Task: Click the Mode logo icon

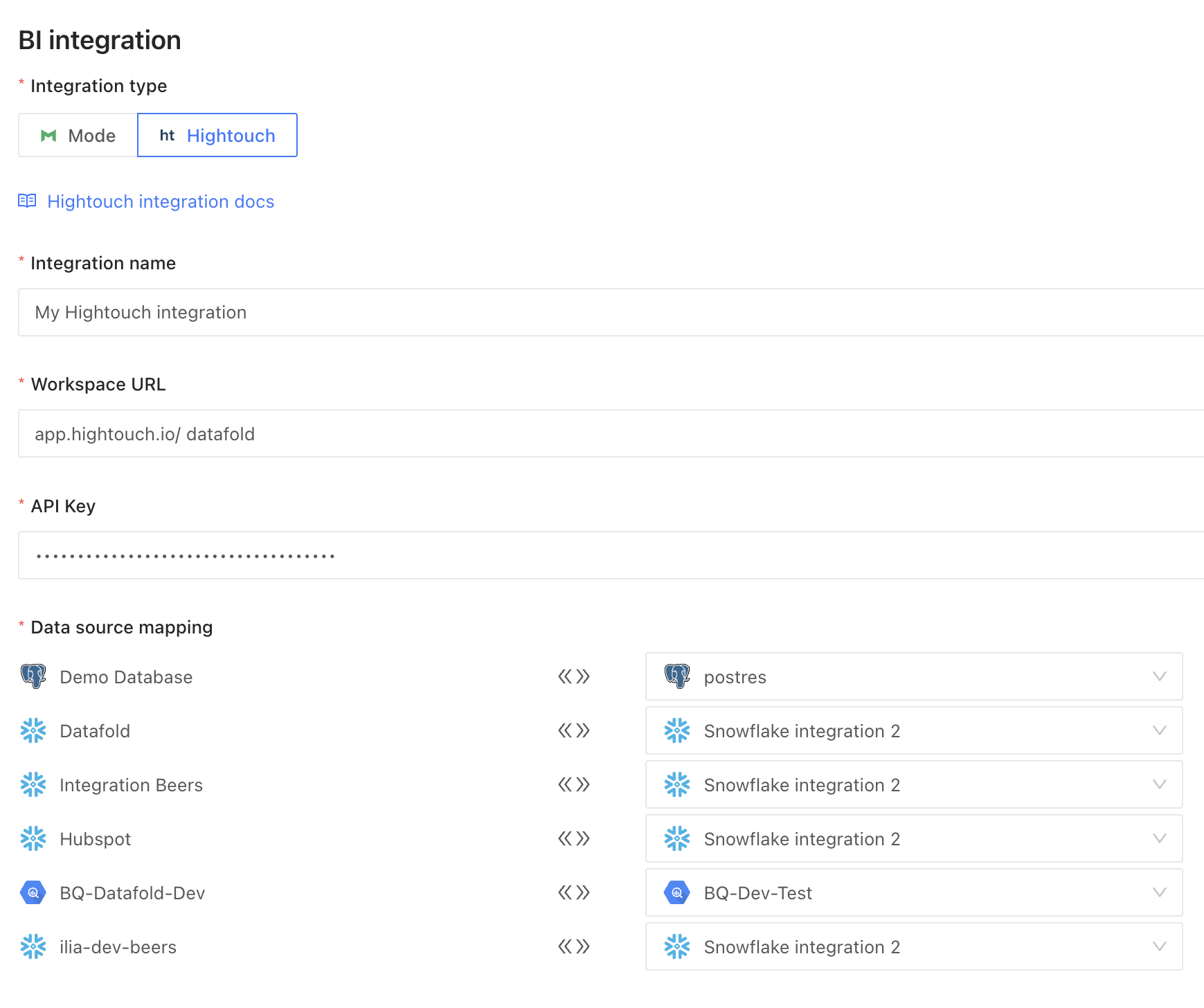Action: pos(48,136)
